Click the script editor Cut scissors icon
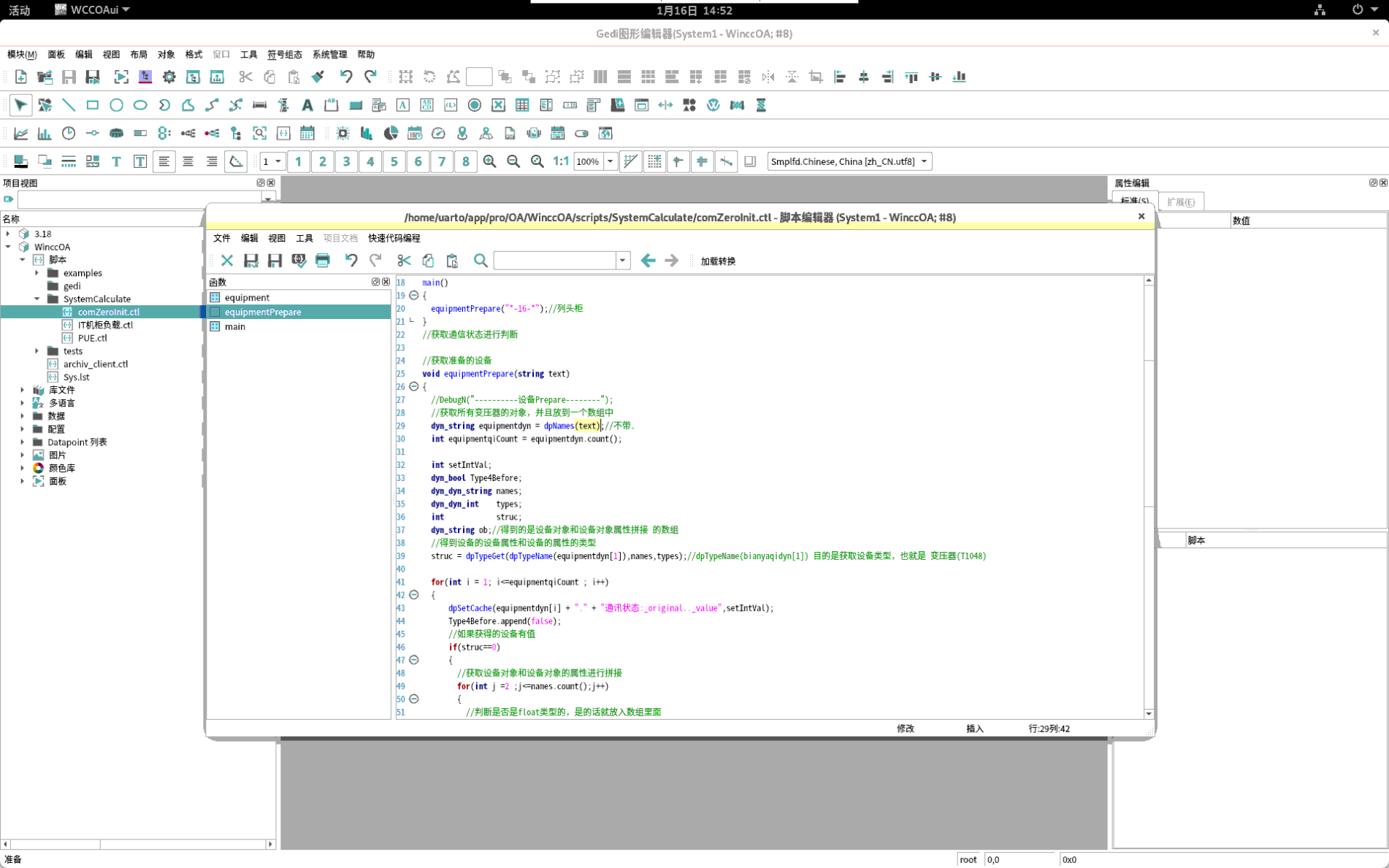This screenshot has width=1389, height=868. (404, 261)
